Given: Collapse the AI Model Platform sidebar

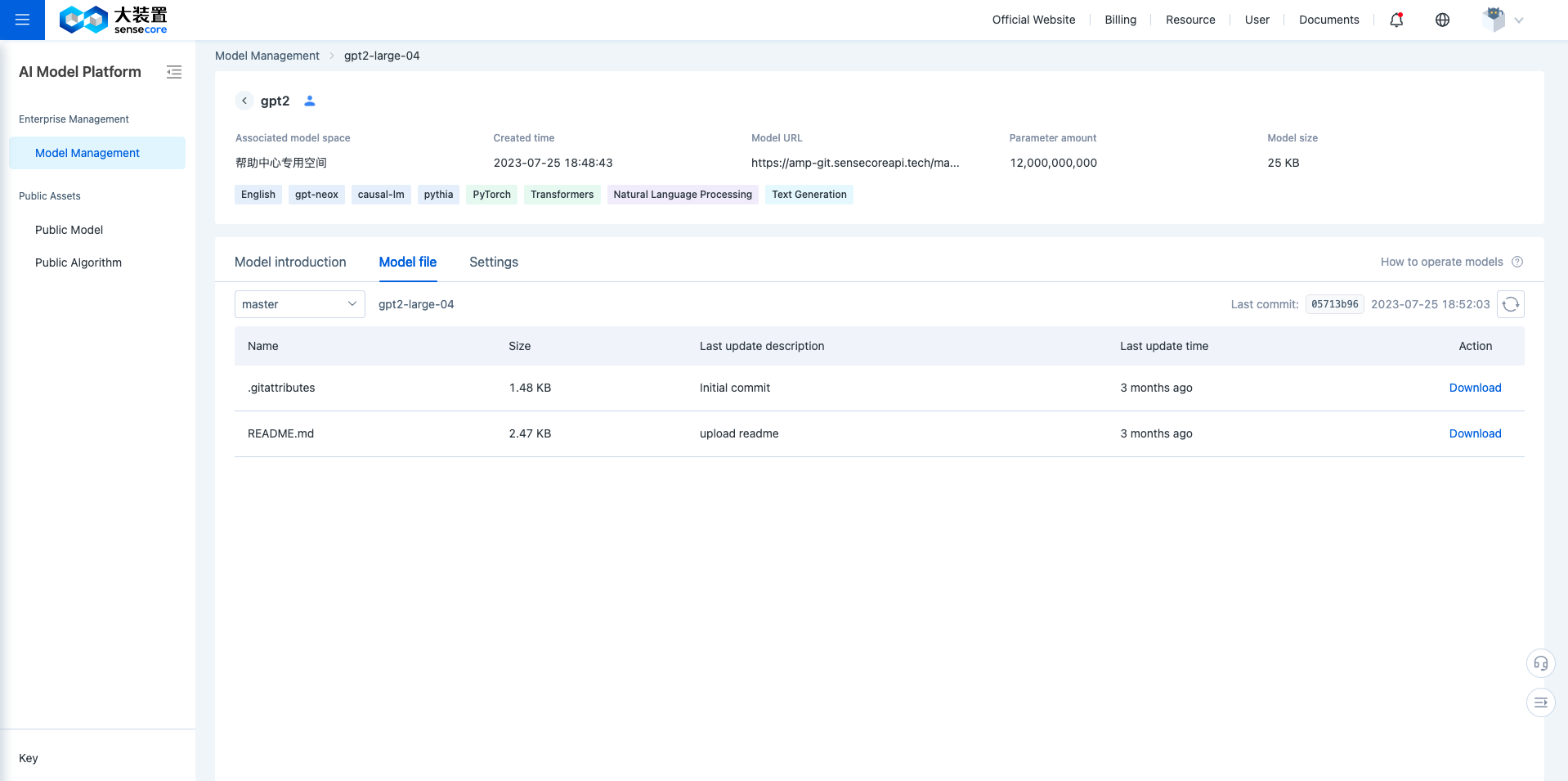Looking at the screenshot, I should coord(174,72).
